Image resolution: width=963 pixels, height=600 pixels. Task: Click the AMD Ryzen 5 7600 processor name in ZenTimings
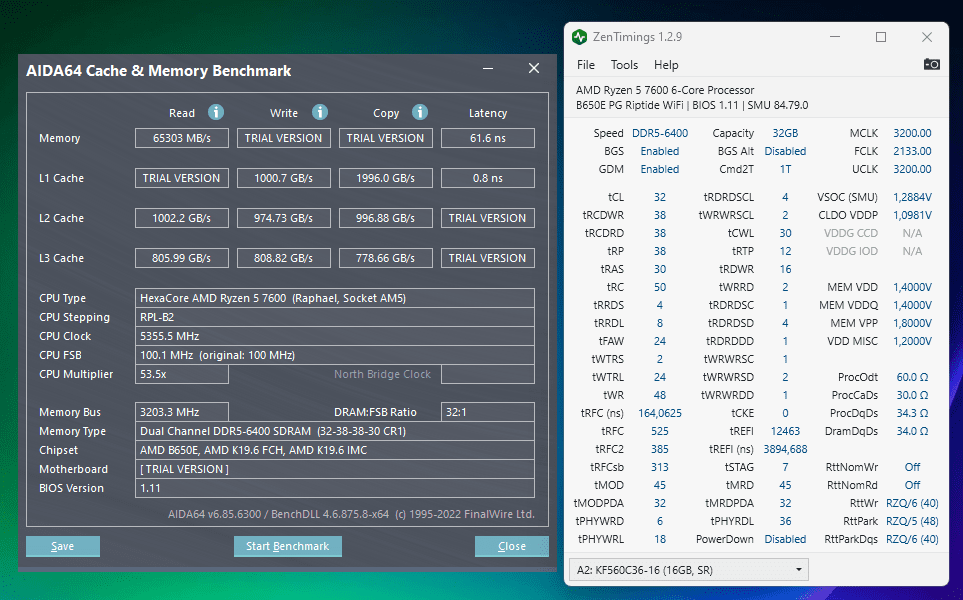pos(665,90)
